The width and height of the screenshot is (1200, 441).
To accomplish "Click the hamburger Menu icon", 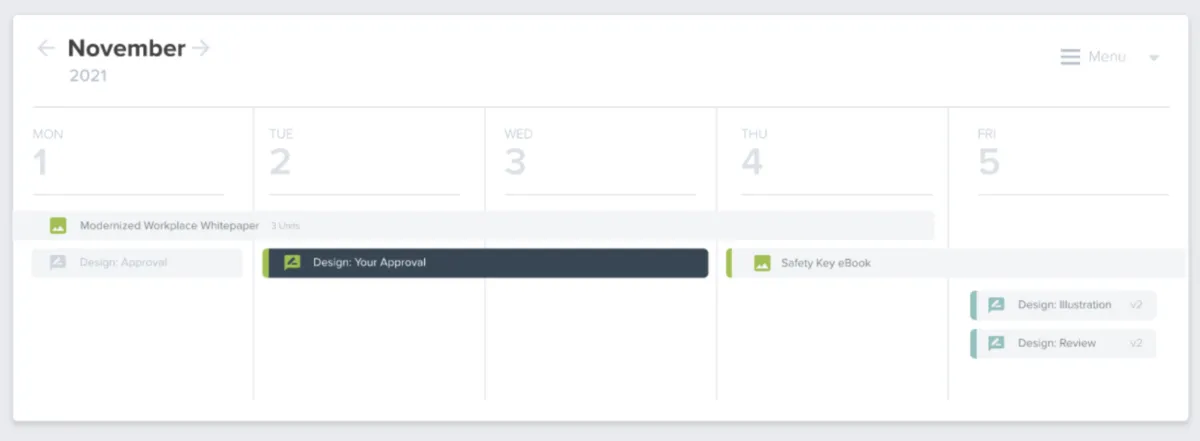I will [x=1070, y=57].
